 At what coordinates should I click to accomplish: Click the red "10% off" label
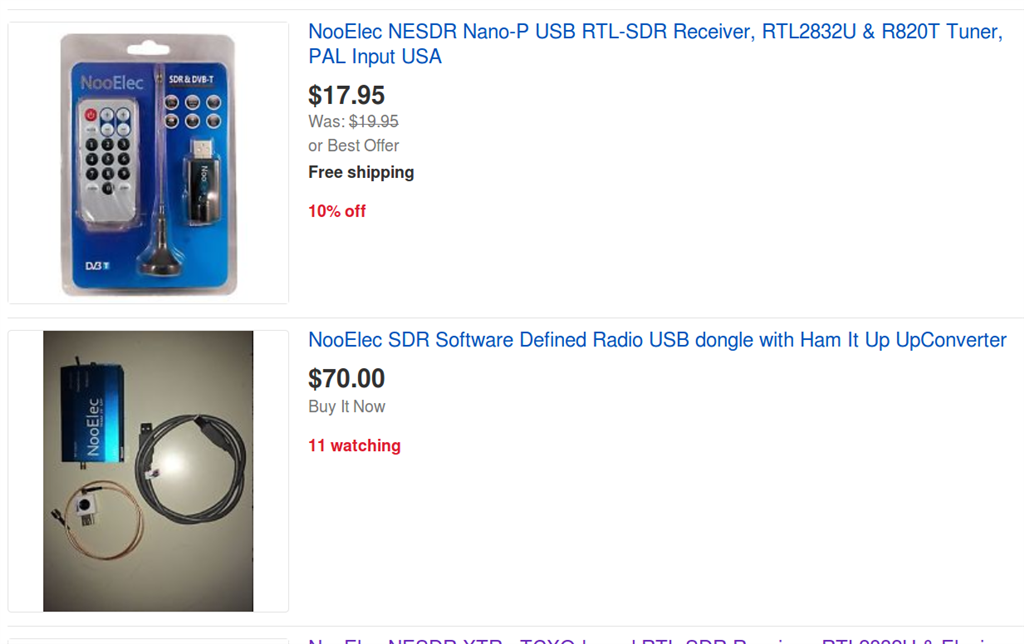point(337,211)
